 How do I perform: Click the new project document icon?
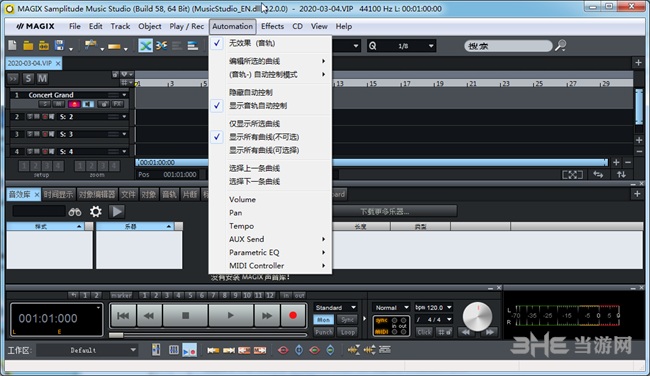point(12,46)
